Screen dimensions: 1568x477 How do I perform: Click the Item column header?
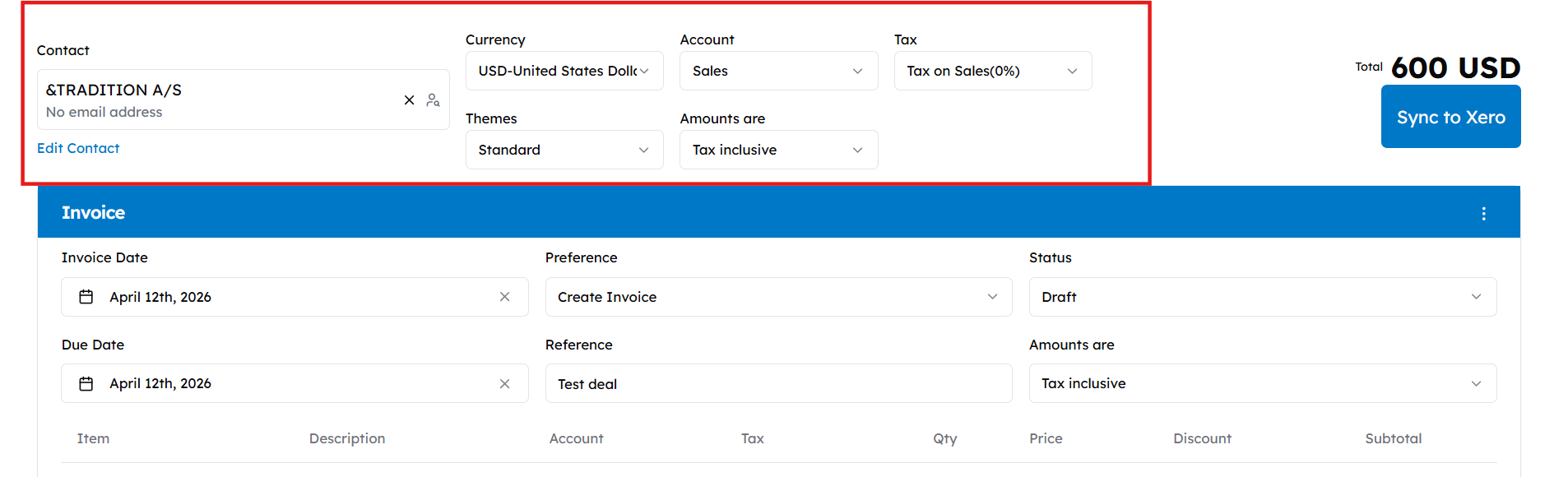coord(93,438)
